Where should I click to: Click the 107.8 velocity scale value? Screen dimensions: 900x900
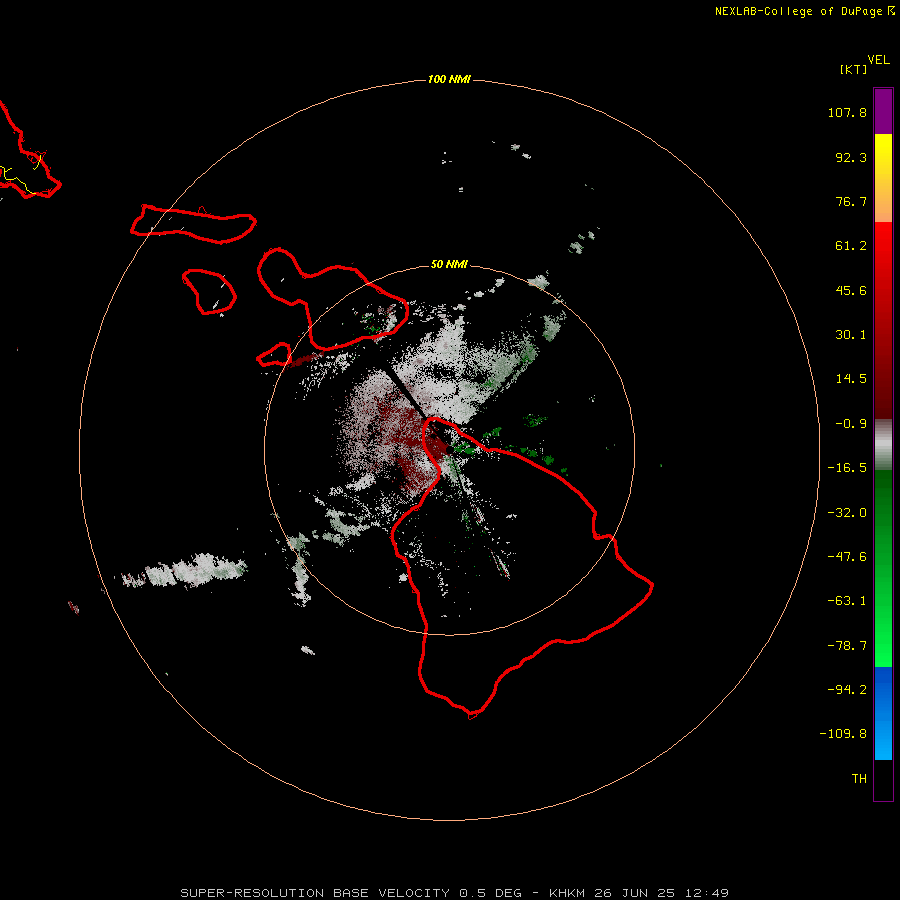click(x=847, y=112)
